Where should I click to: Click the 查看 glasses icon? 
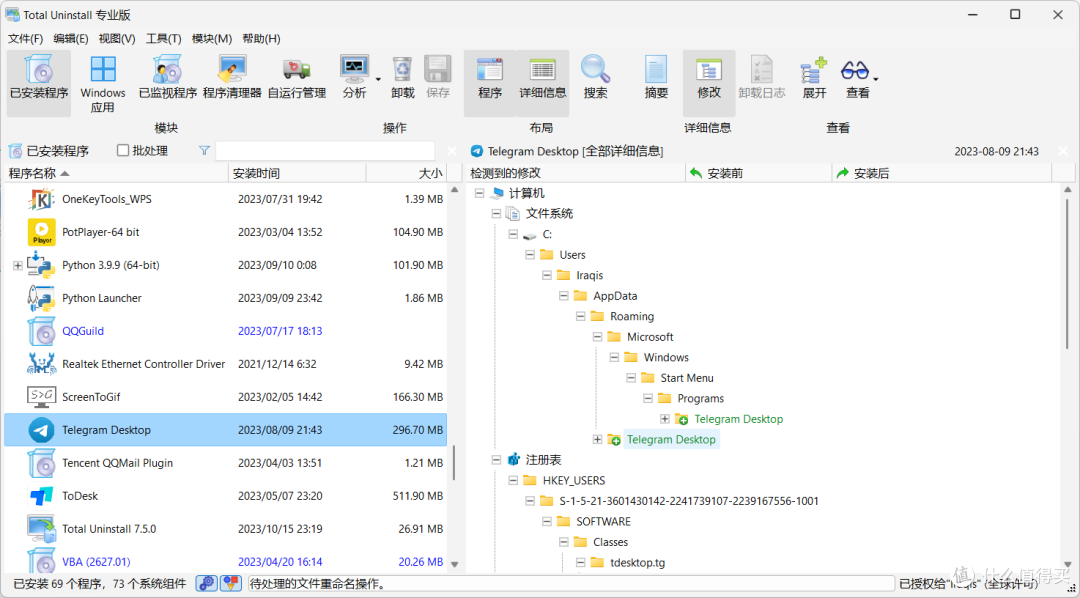[855, 70]
